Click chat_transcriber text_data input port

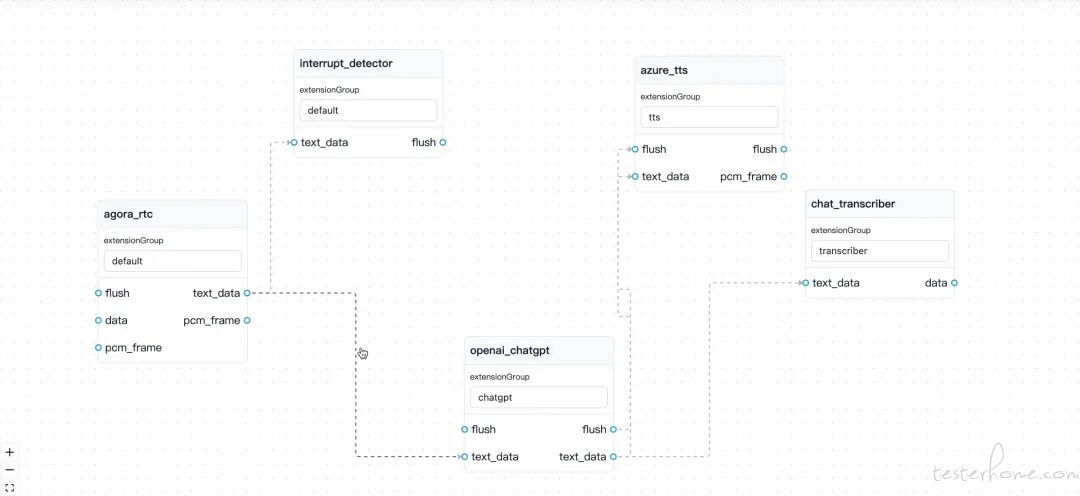[805, 282]
